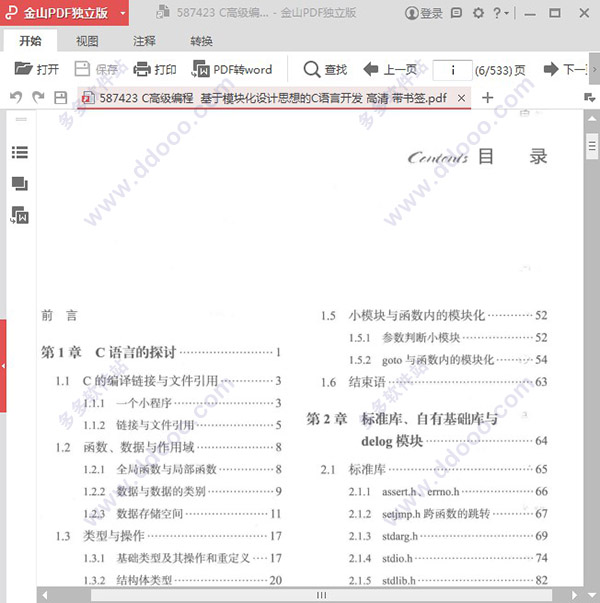Switch to the 注释 tab
Screen dimensions: 600x603
(x=144, y=41)
